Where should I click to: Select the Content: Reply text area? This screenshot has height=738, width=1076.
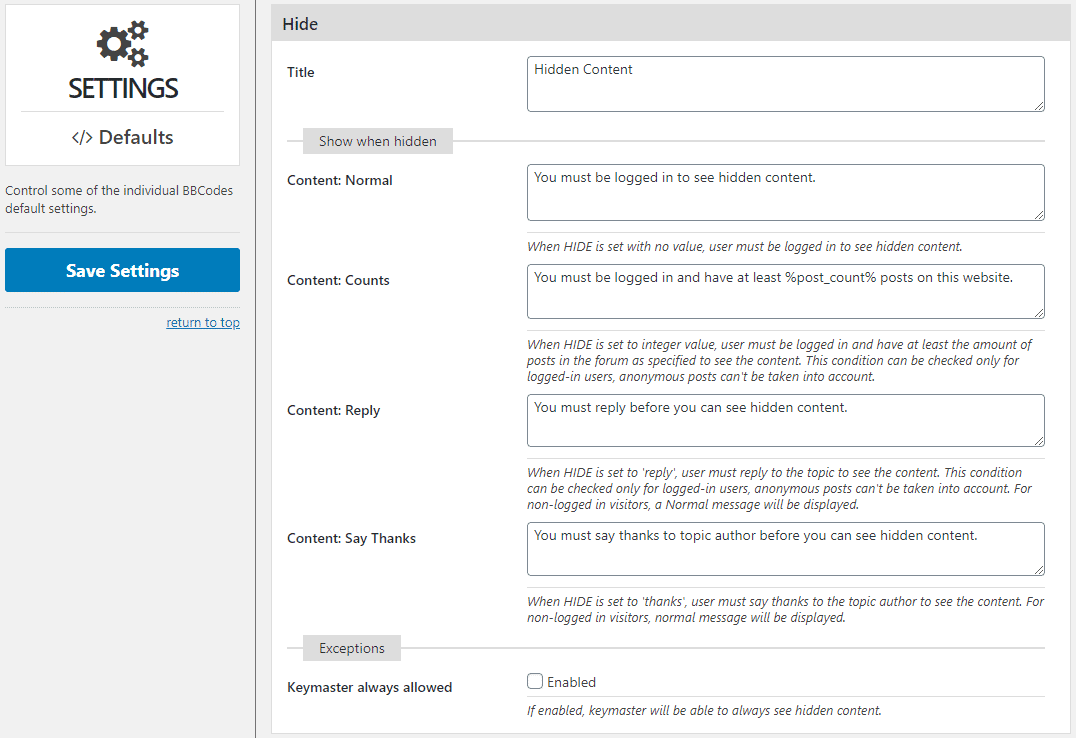pos(786,420)
